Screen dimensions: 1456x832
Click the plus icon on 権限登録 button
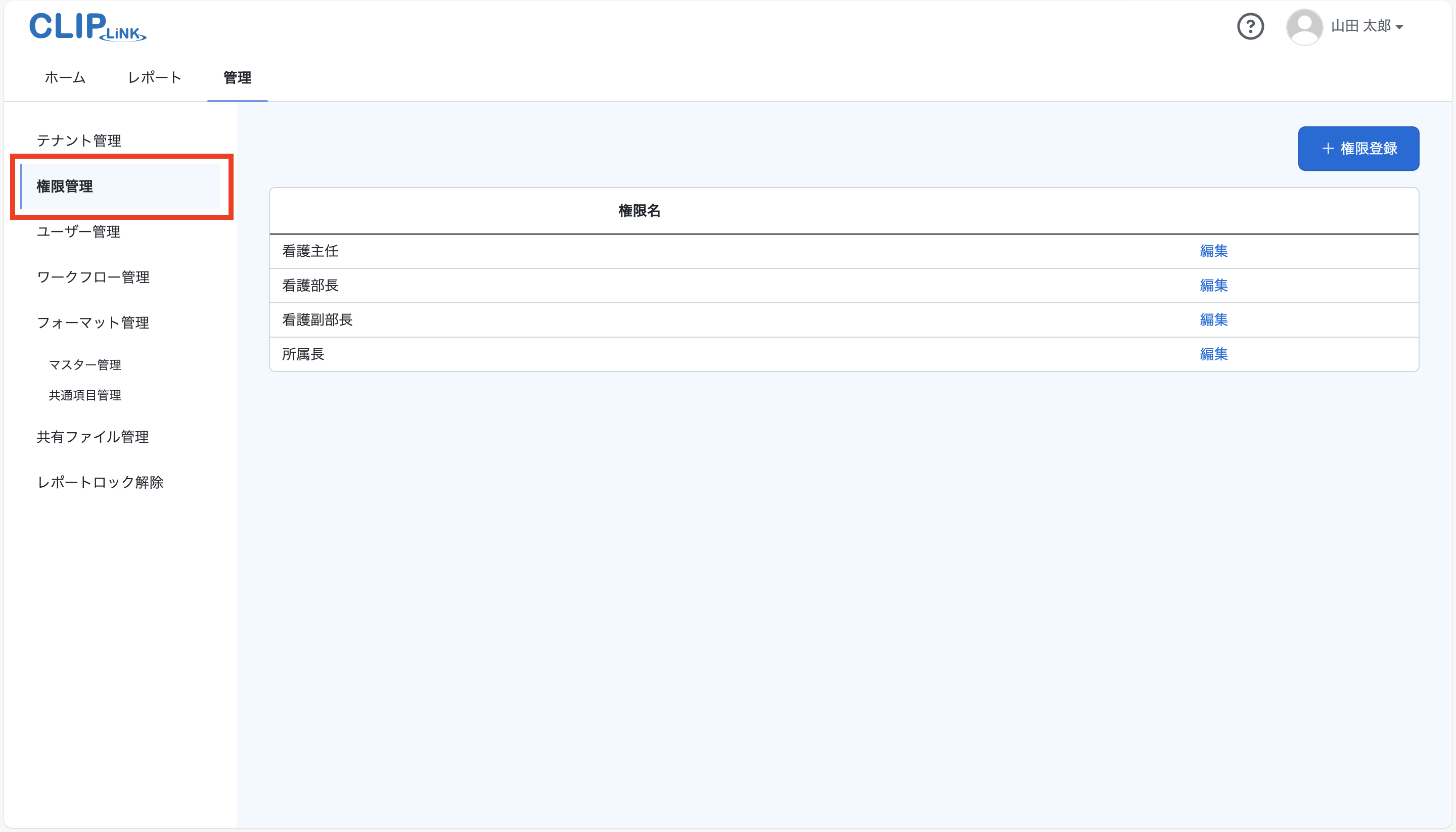(1327, 148)
